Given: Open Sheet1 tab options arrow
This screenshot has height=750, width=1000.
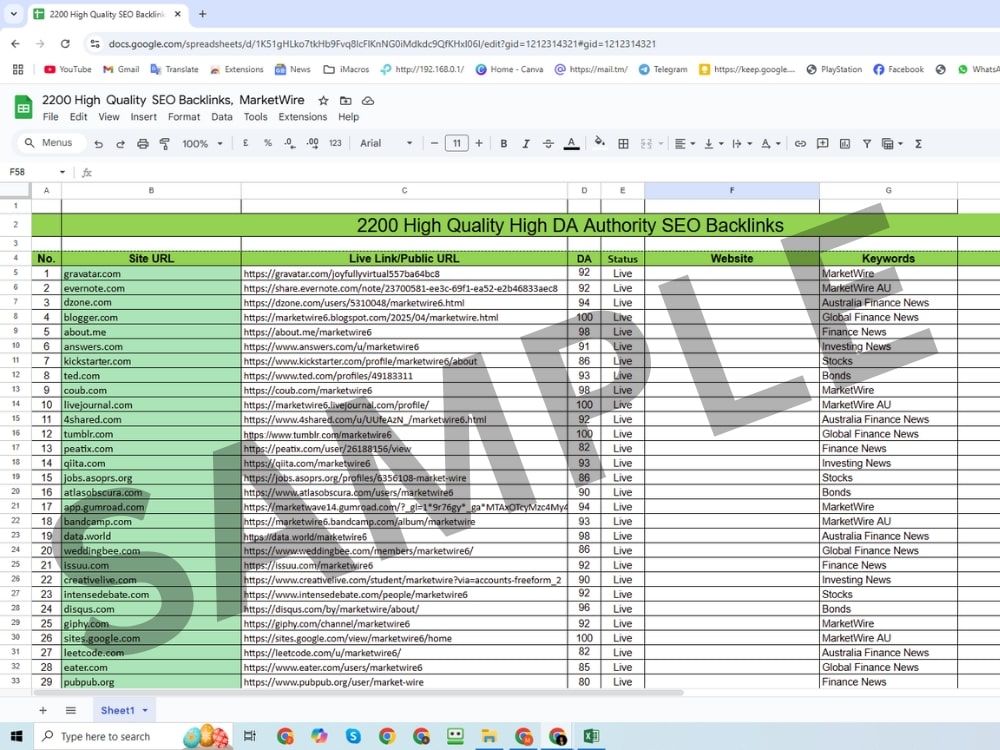Looking at the screenshot, I should (145, 710).
